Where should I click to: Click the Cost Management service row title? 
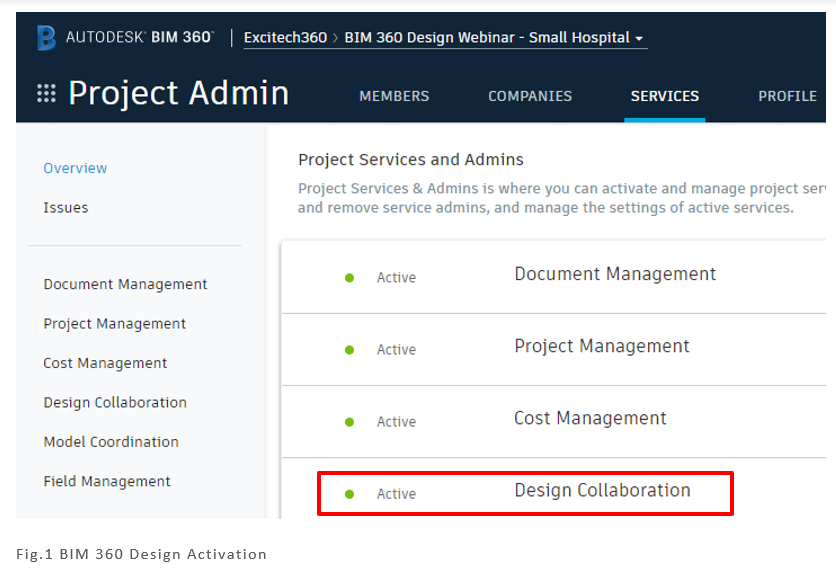click(x=590, y=418)
